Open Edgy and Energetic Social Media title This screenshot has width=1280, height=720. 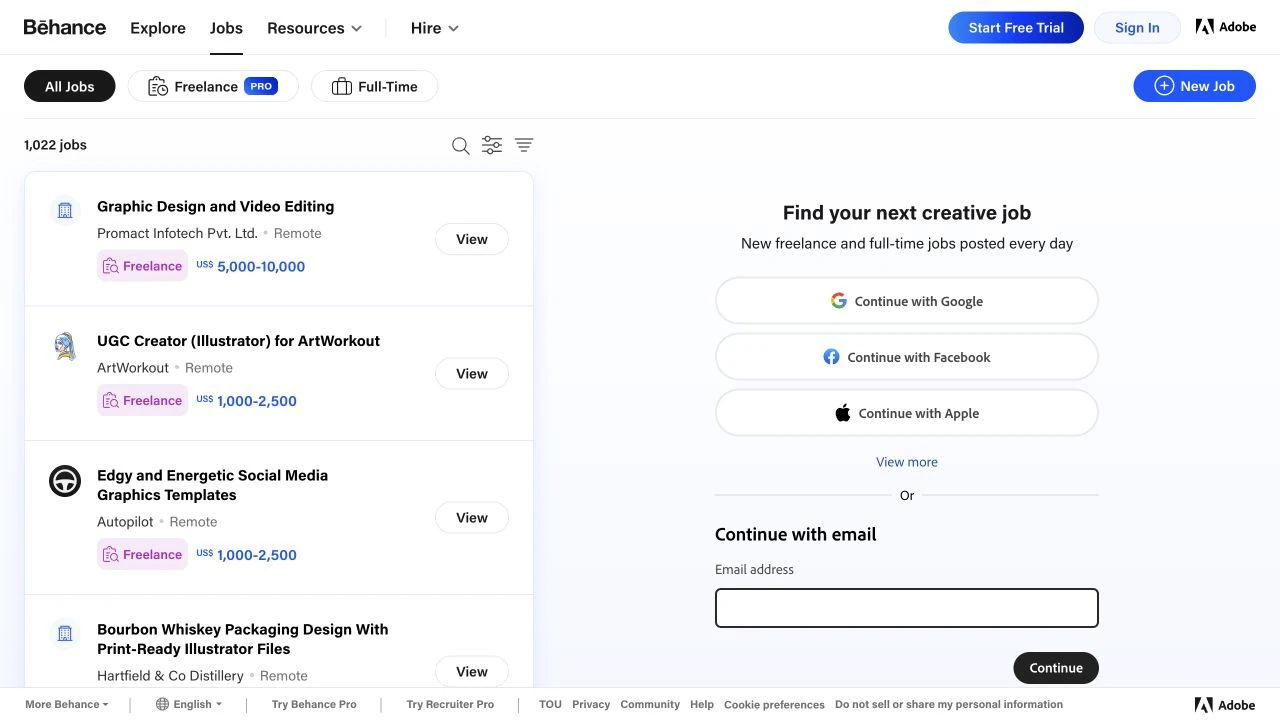coord(212,485)
